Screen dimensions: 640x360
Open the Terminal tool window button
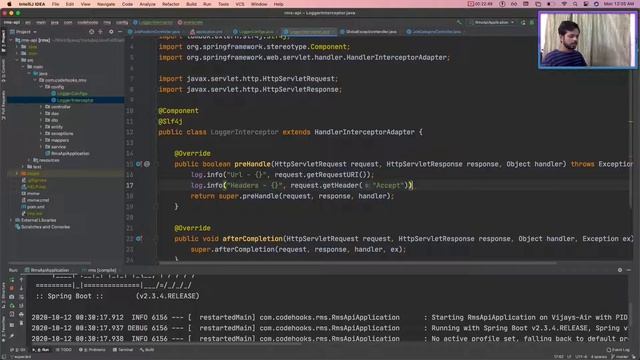point(123,350)
